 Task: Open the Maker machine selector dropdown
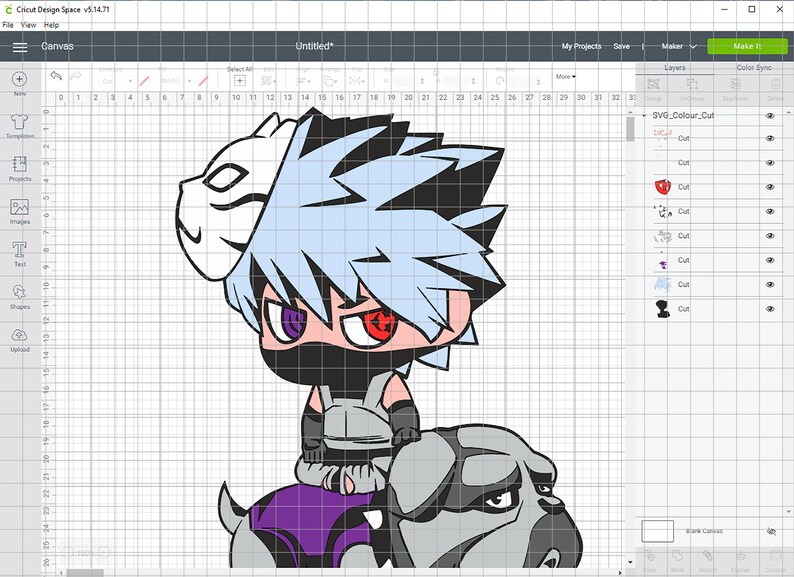point(679,46)
